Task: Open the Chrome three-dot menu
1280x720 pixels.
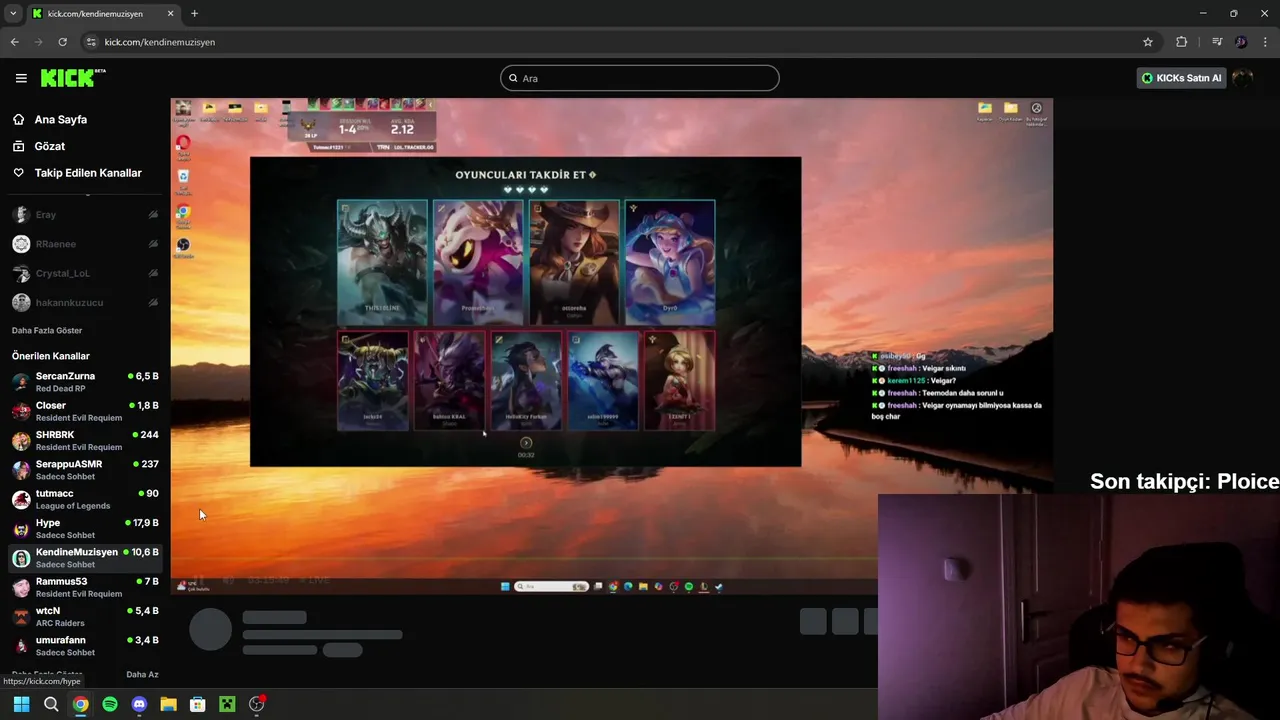Action: pos(1266,42)
